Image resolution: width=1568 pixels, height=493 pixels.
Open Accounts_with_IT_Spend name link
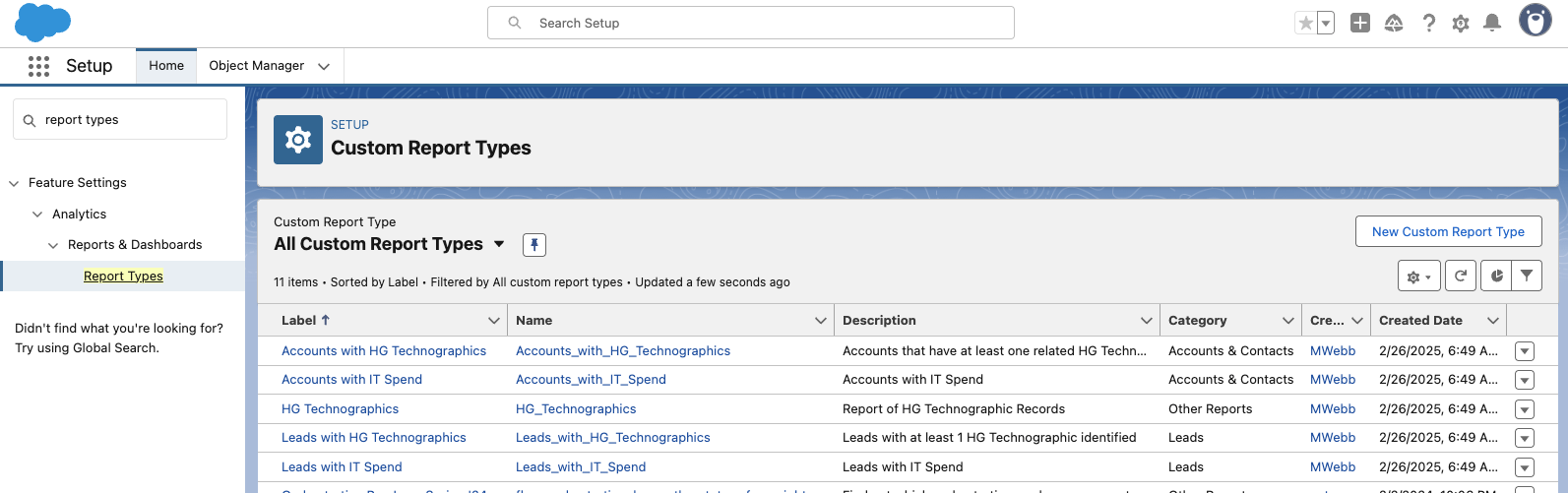pos(591,380)
